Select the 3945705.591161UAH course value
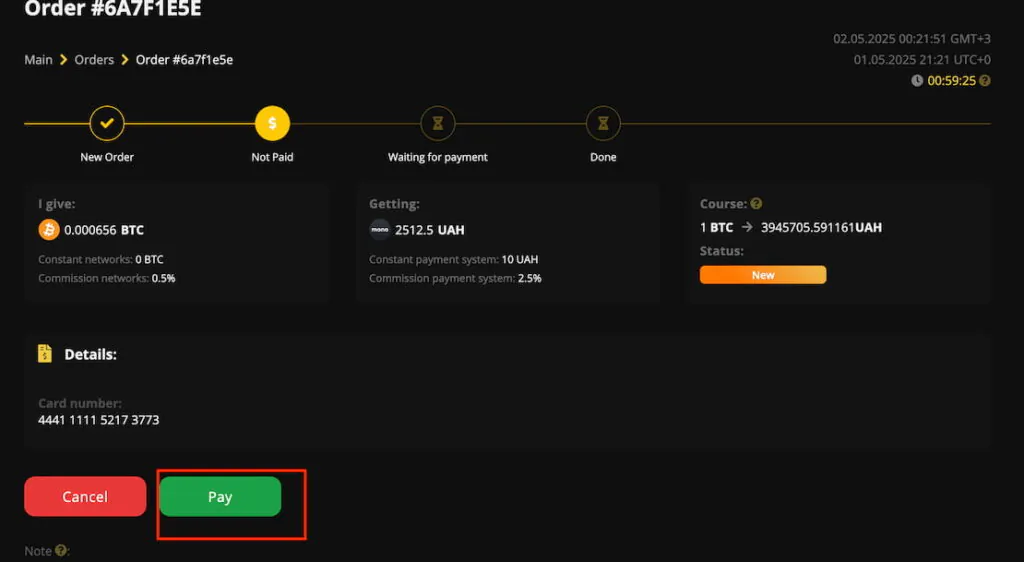This screenshot has height=562, width=1024. [822, 227]
